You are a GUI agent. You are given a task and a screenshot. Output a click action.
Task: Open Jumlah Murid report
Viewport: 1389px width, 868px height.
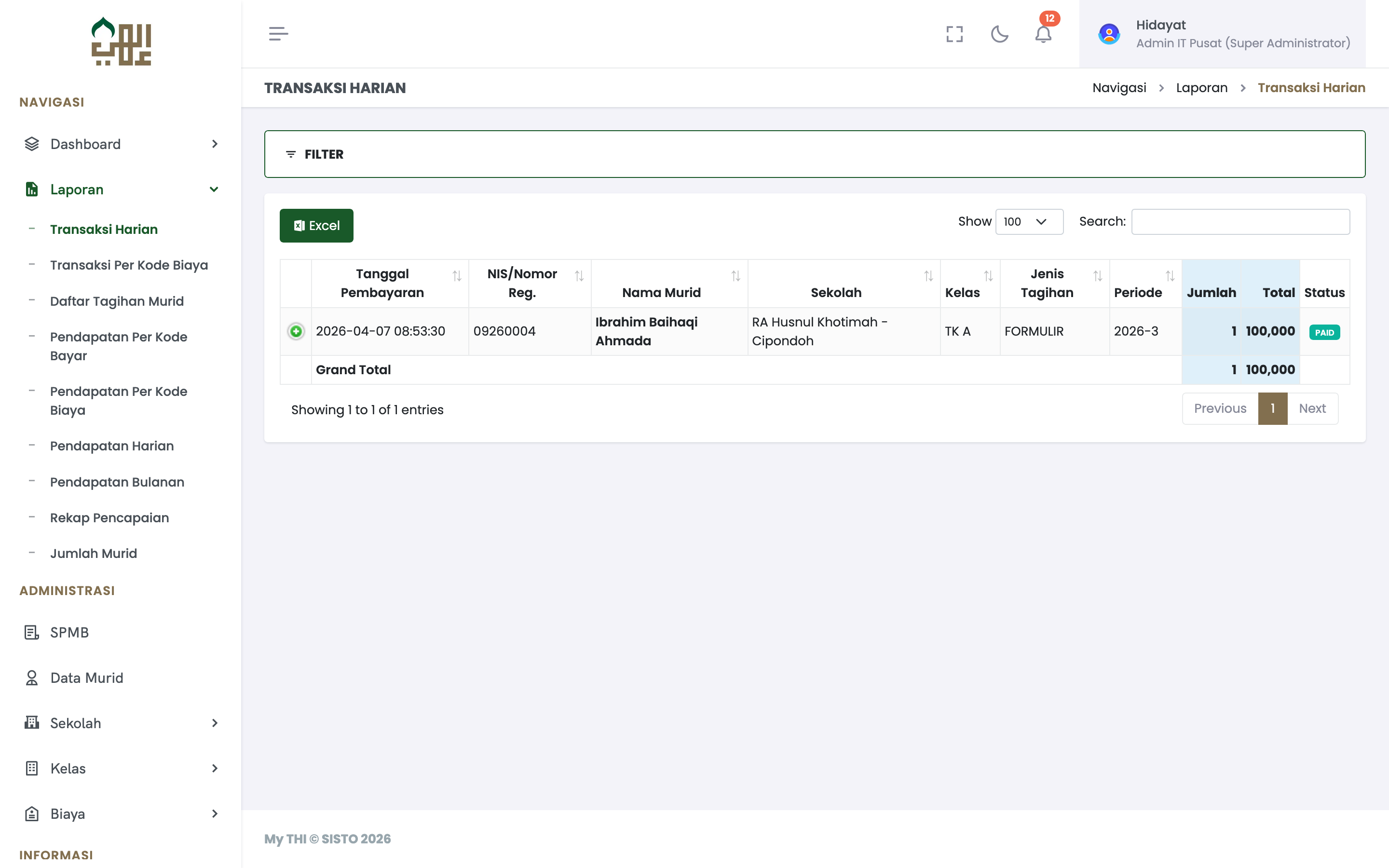[x=94, y=554]
